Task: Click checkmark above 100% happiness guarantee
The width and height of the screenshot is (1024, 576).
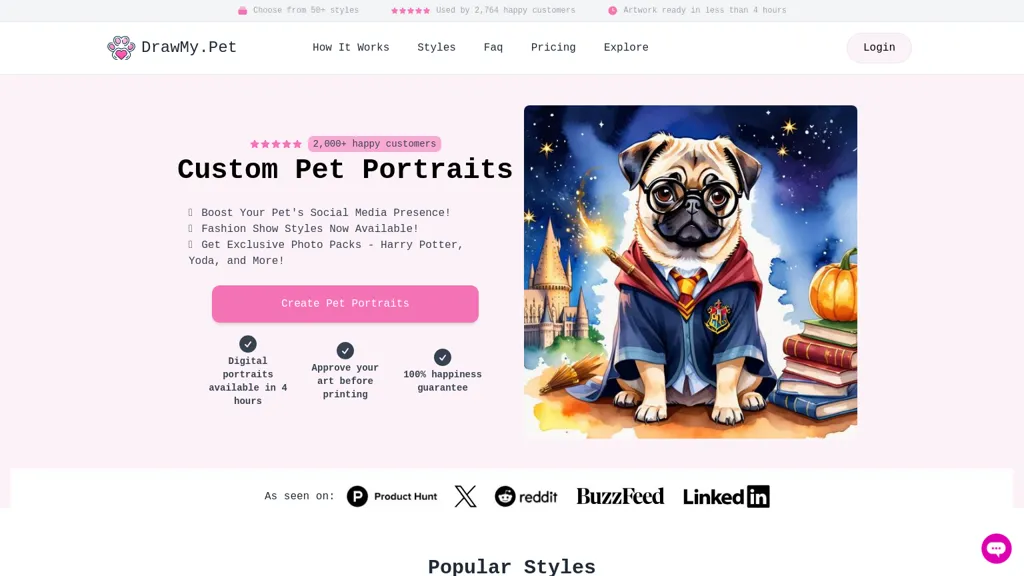Action: pos(442,357)
